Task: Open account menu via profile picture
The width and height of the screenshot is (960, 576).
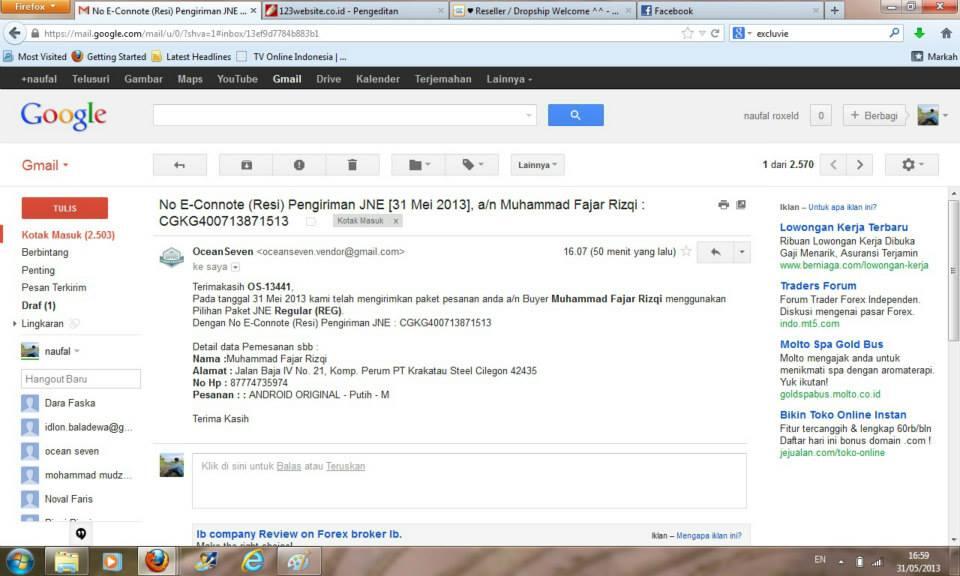Action: 932,116
